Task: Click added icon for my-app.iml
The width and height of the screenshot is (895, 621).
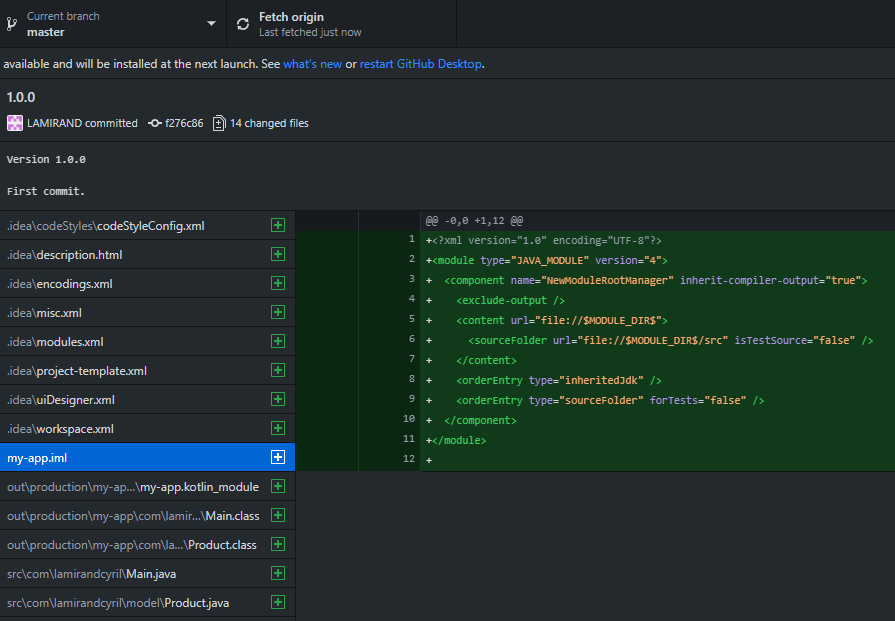Action: (x=278, y=457)
